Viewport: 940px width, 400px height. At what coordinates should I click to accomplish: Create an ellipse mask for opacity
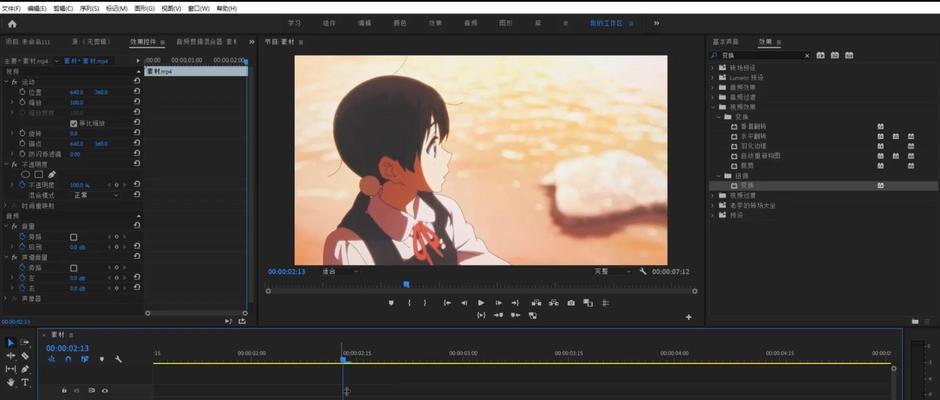coord(26,174)
